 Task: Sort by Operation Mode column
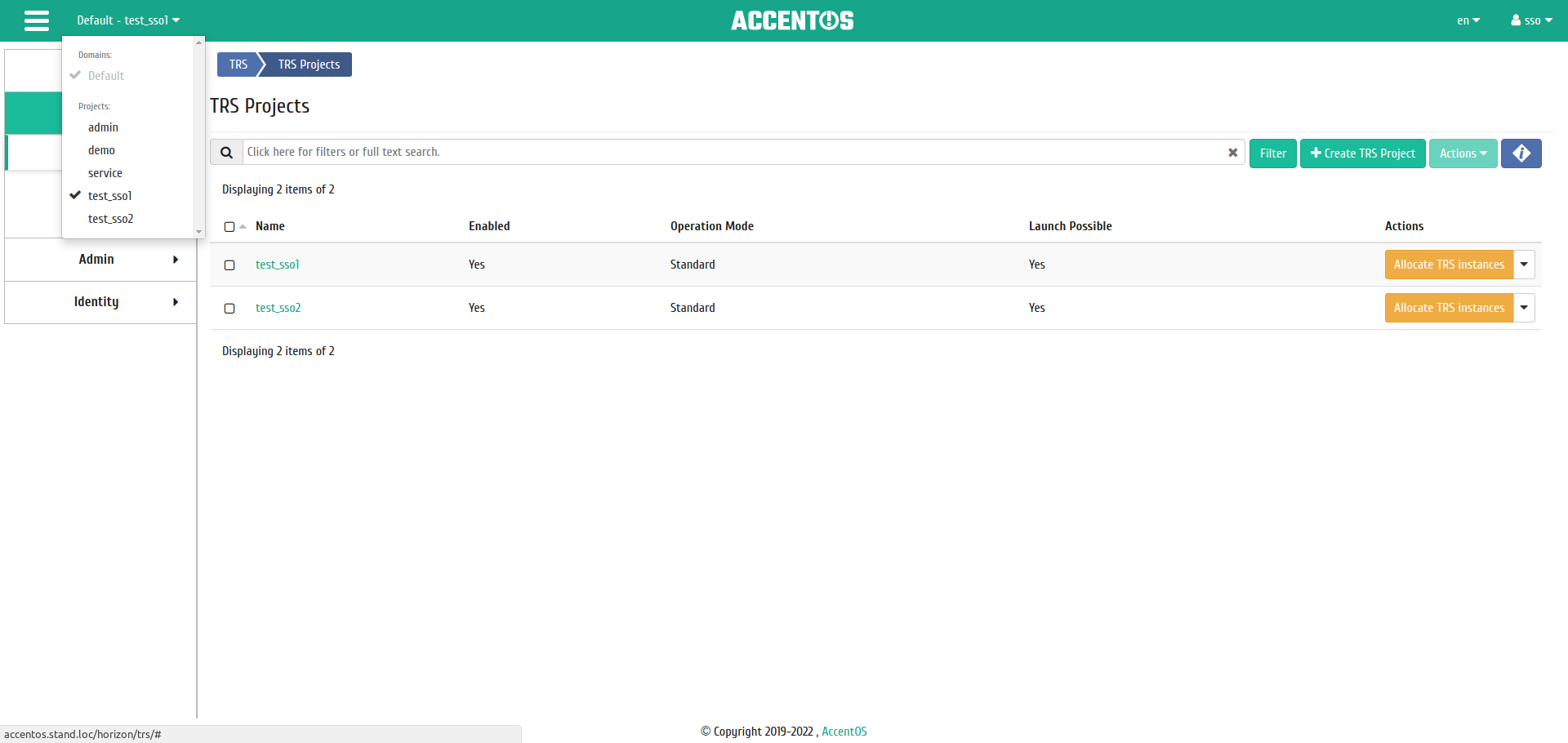[x=712, y=226]
